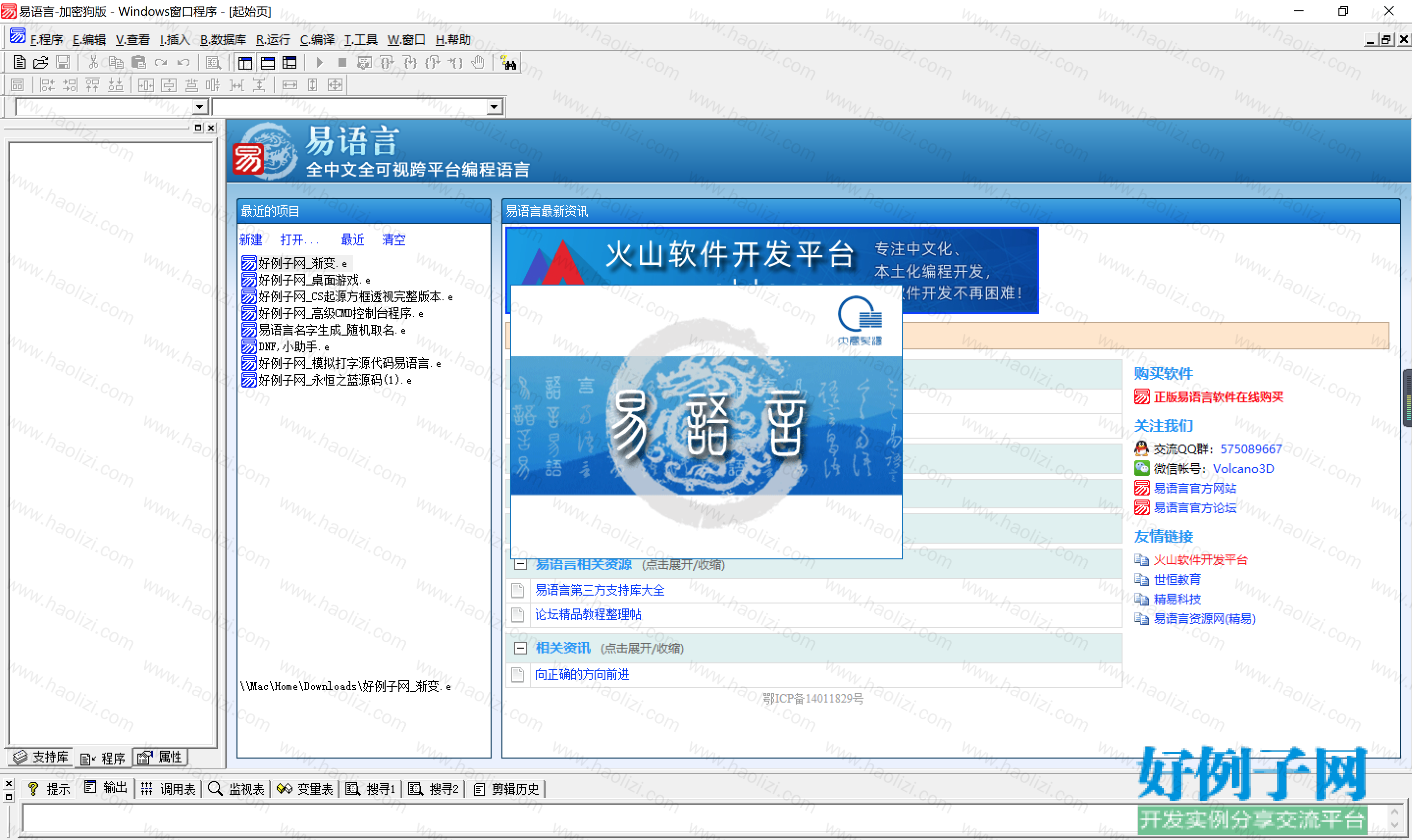The image size is (1412, 840).
Task: Click the make same width icon
Action: tap(290, 85)
